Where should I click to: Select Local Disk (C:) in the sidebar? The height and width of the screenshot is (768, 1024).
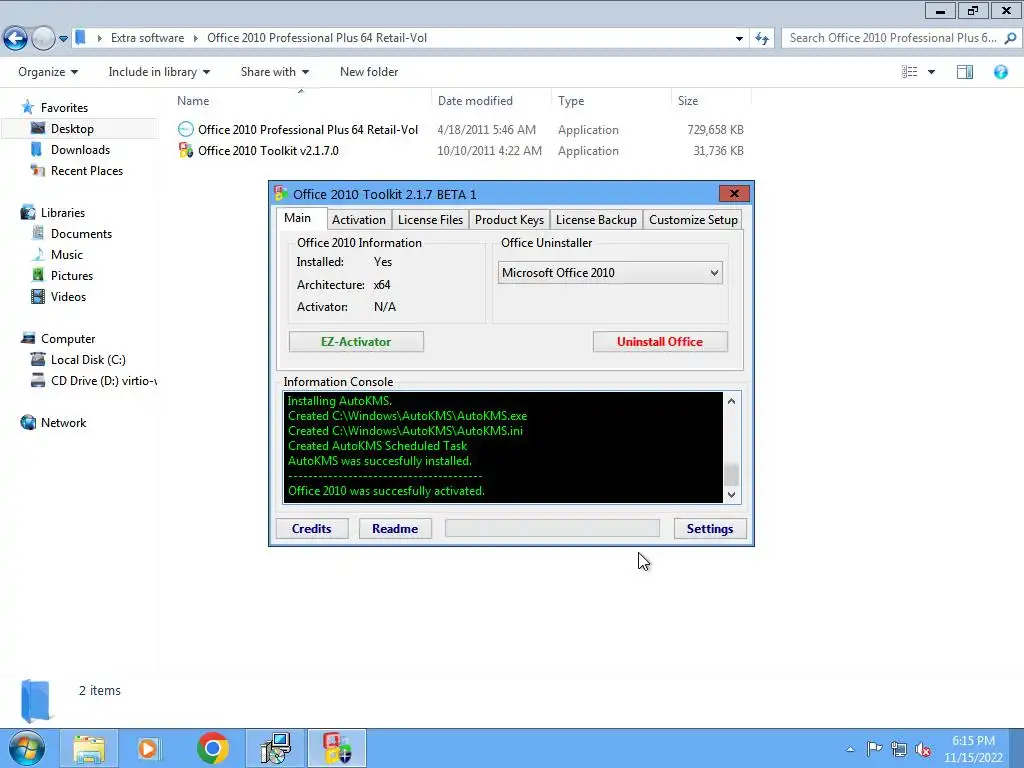88,359
